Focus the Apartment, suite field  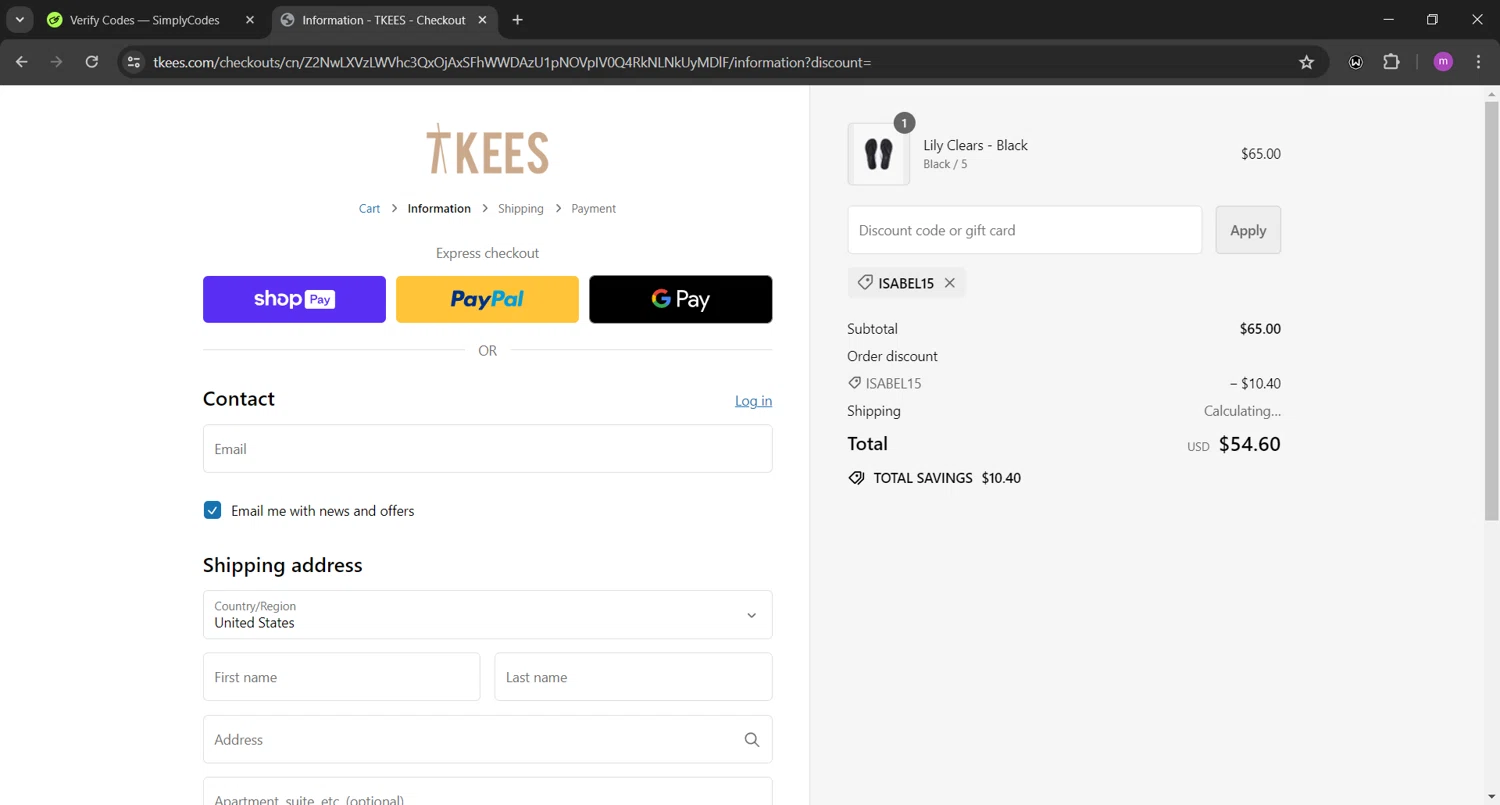point(487,791)
